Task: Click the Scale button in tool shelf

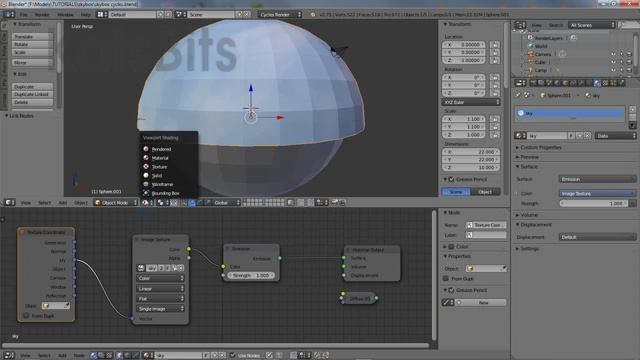Action: coord(32,52)
